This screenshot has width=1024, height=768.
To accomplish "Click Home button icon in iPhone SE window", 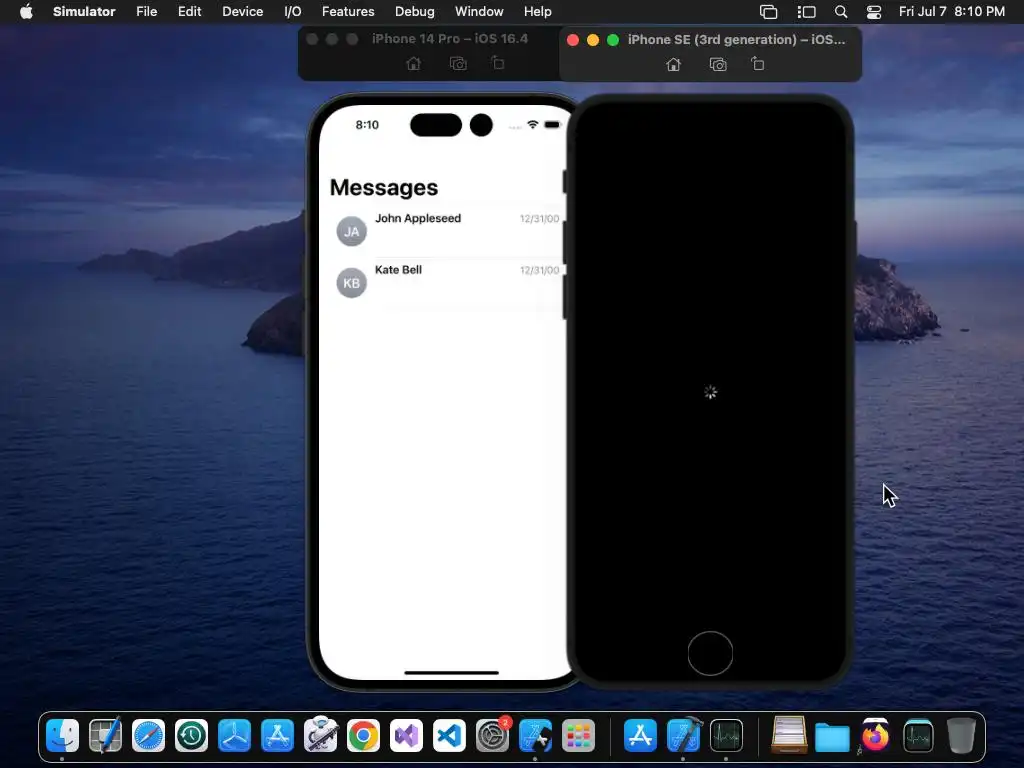I will coord(673,64).
